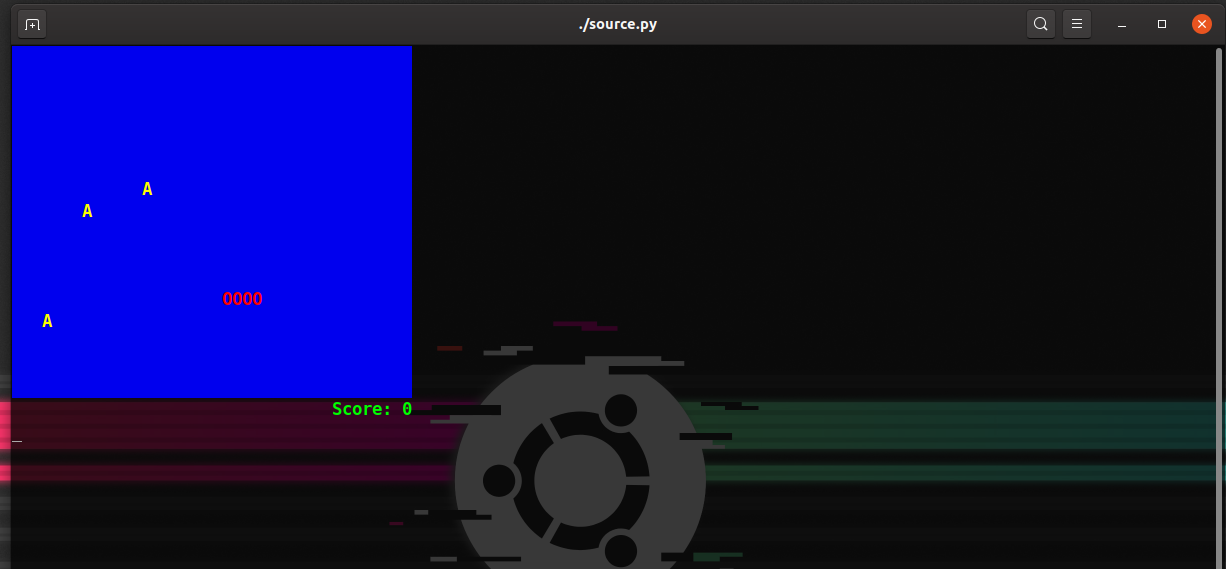Click the terminal search icon
This screenshot has height=569, width=1226.
point(1041,24)
